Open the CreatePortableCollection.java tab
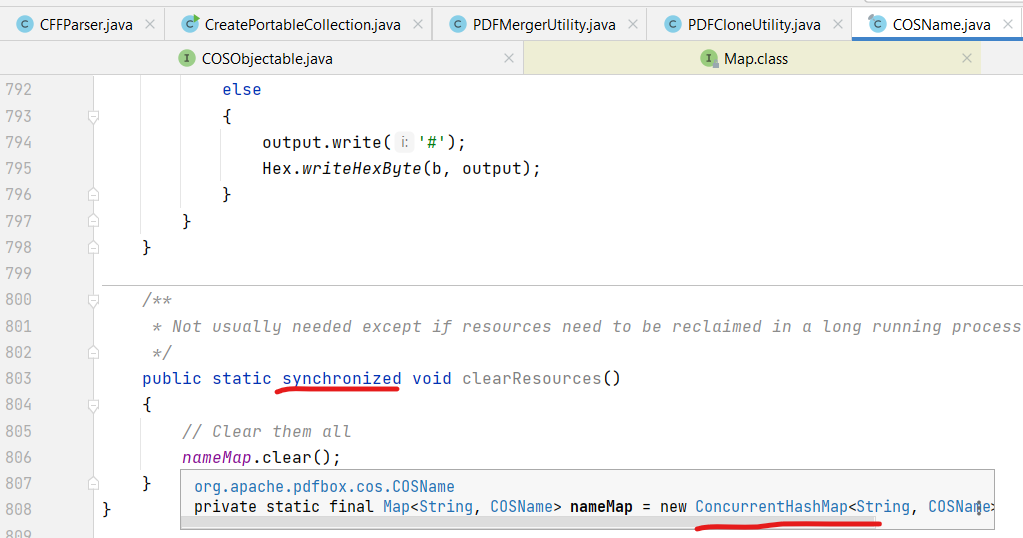 pyautogui.click(x=302, y=25)
